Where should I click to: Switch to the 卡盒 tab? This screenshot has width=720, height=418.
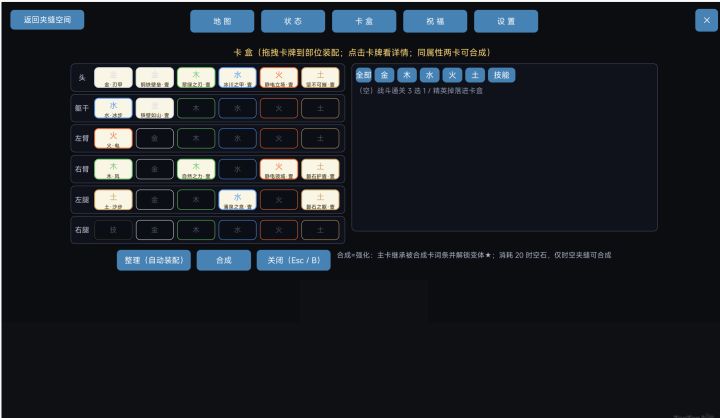364,21
